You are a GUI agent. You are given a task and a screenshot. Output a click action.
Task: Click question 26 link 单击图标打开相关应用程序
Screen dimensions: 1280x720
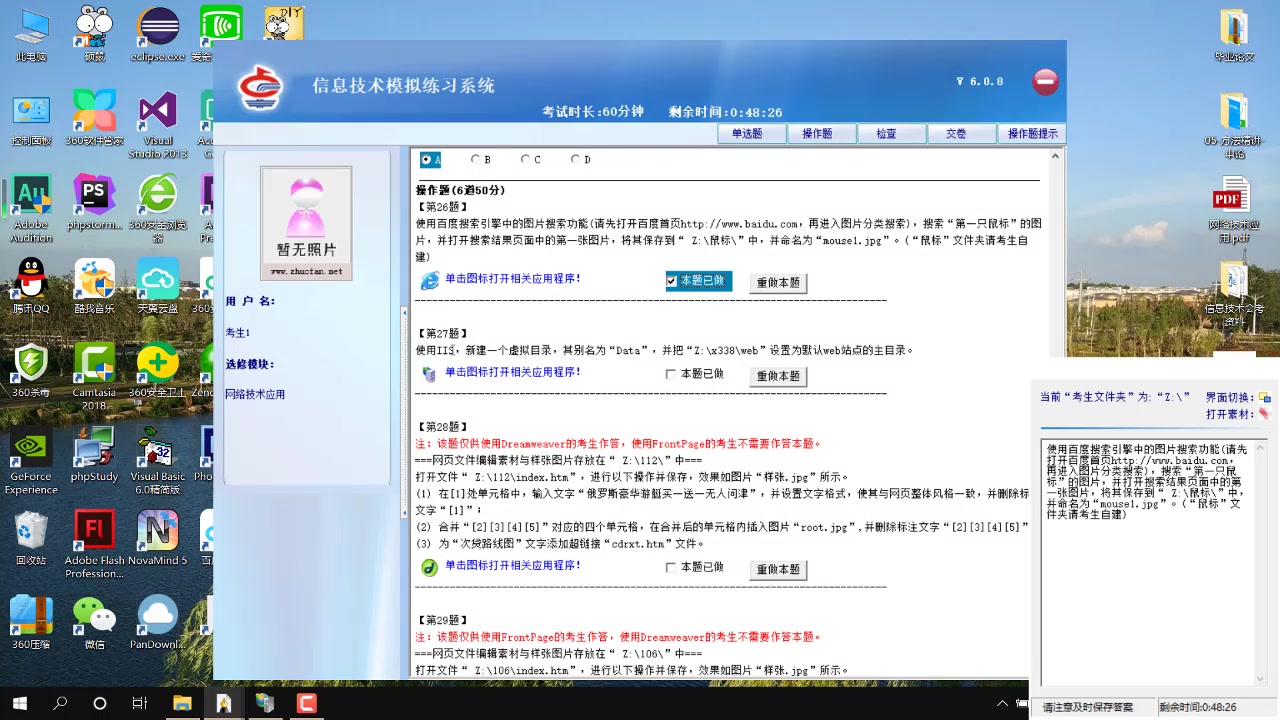point(513,279)
